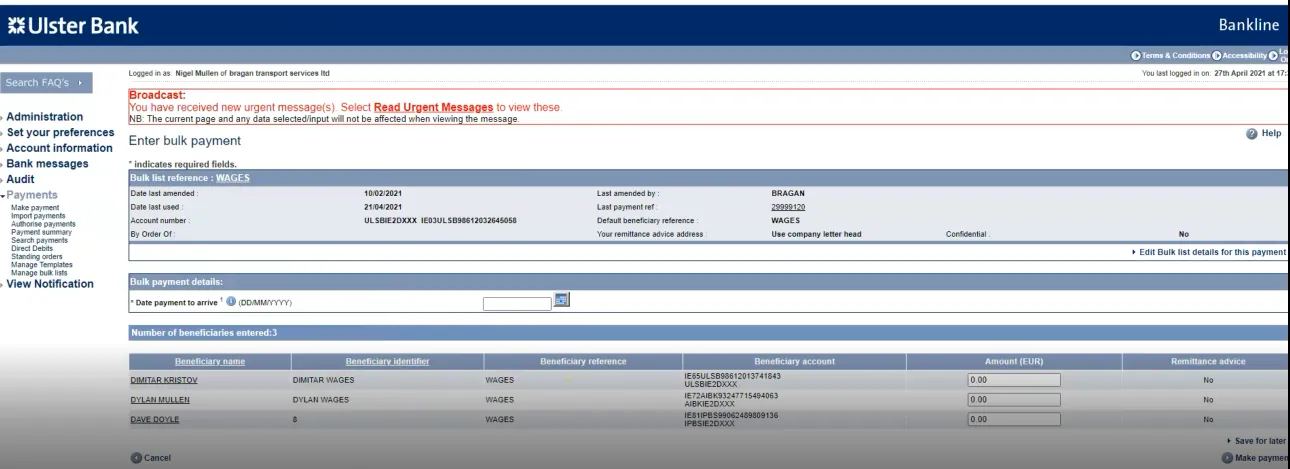The image size is (1290, 469).
Task: Click amount field for DAVE DOYLE
Action: coord(1014,419)
